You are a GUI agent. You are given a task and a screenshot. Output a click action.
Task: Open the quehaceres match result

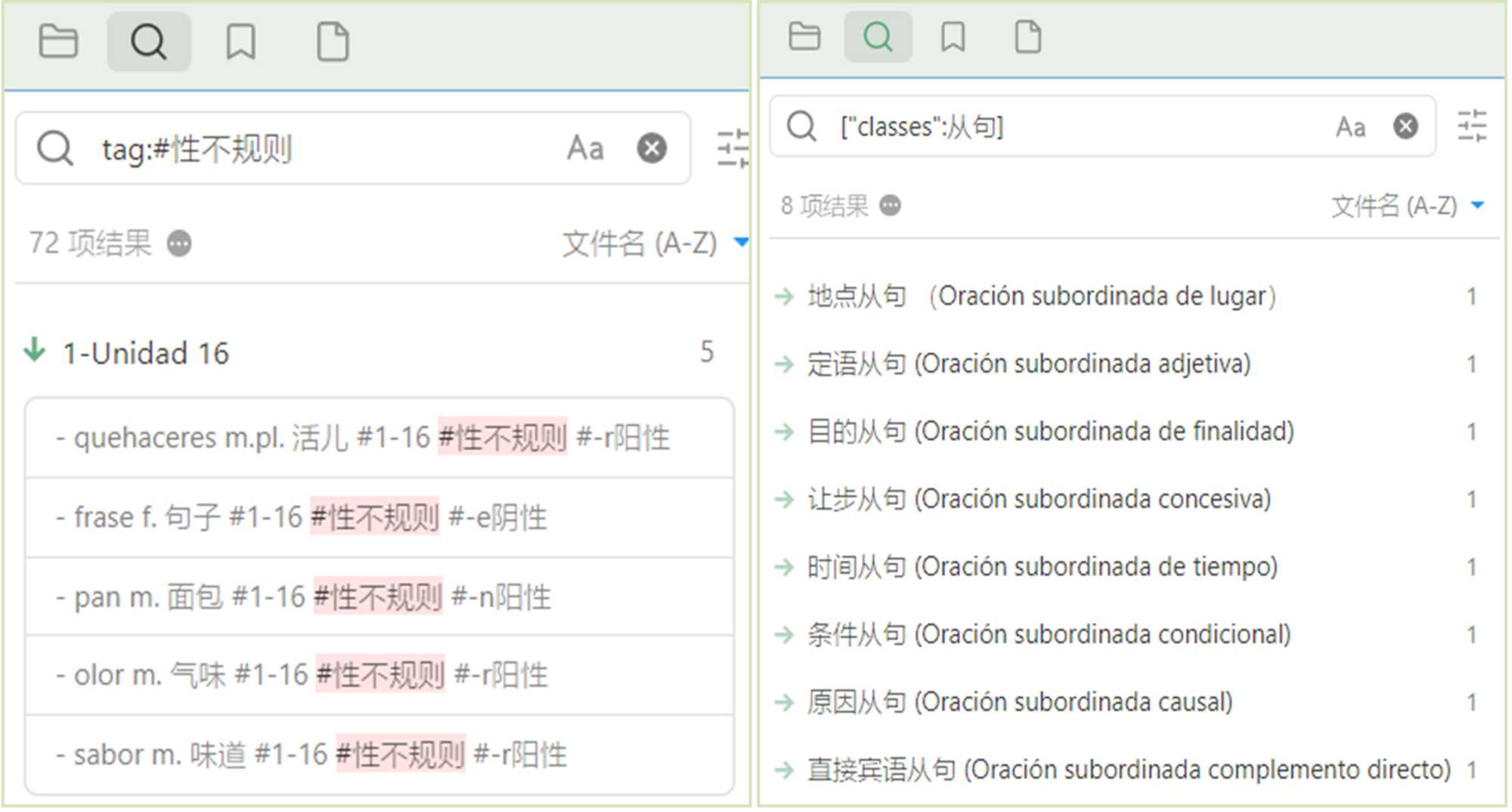point(363,438)
